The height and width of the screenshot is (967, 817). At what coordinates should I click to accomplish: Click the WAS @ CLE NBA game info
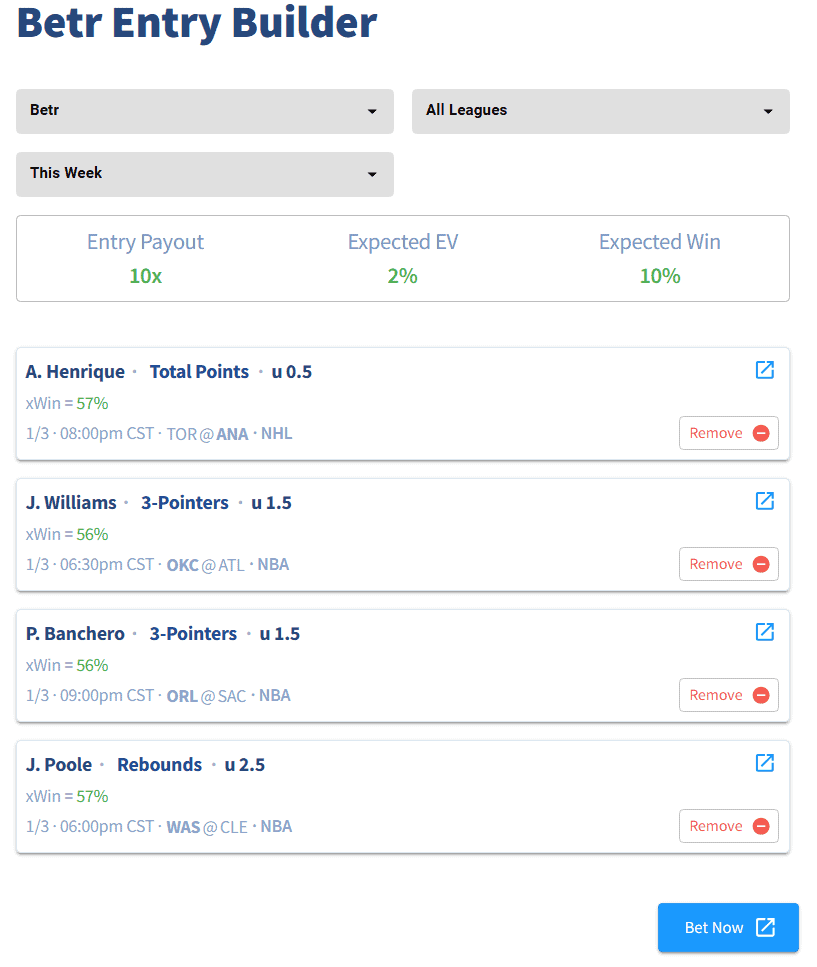coord(229,826)
